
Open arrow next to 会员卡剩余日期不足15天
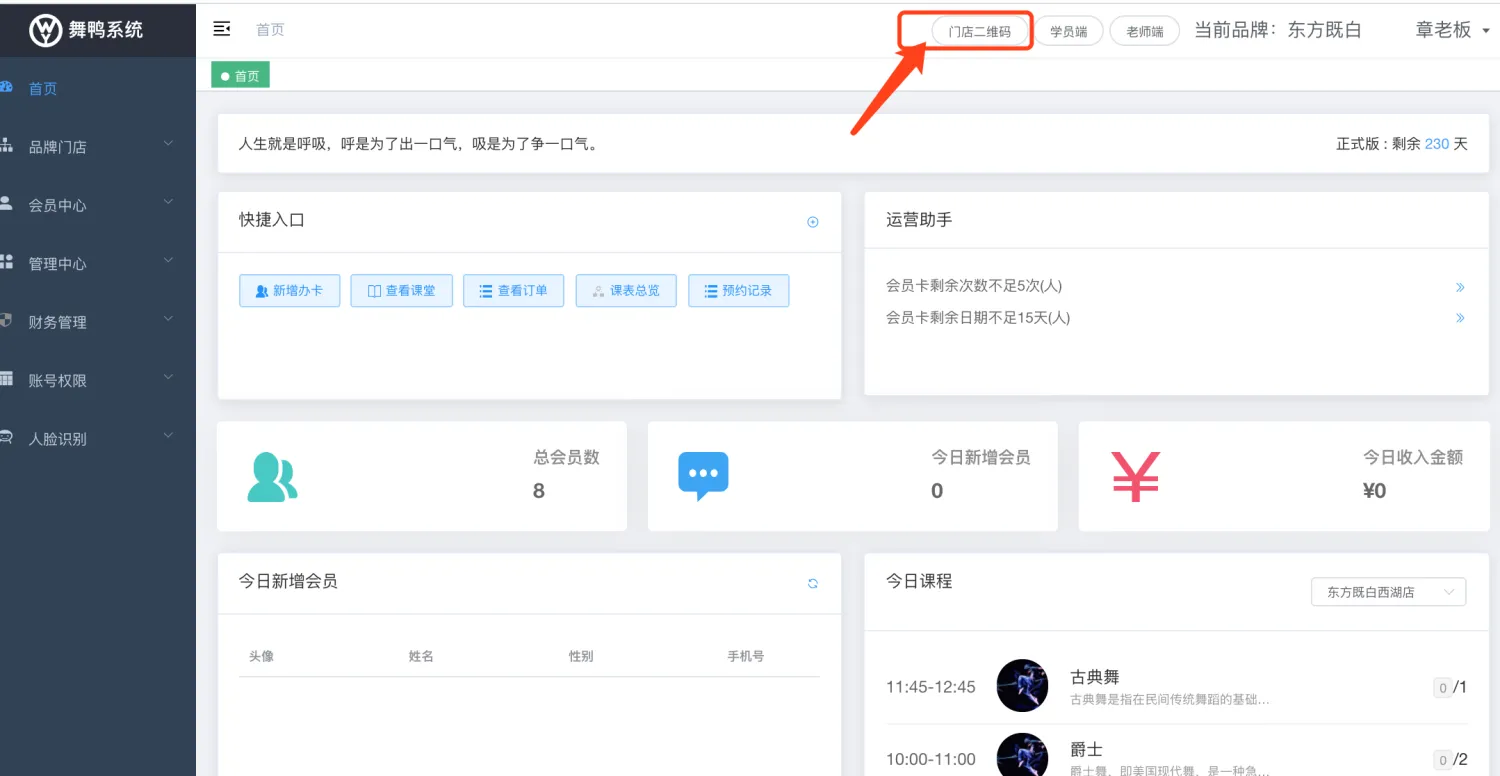[1460, 319]
